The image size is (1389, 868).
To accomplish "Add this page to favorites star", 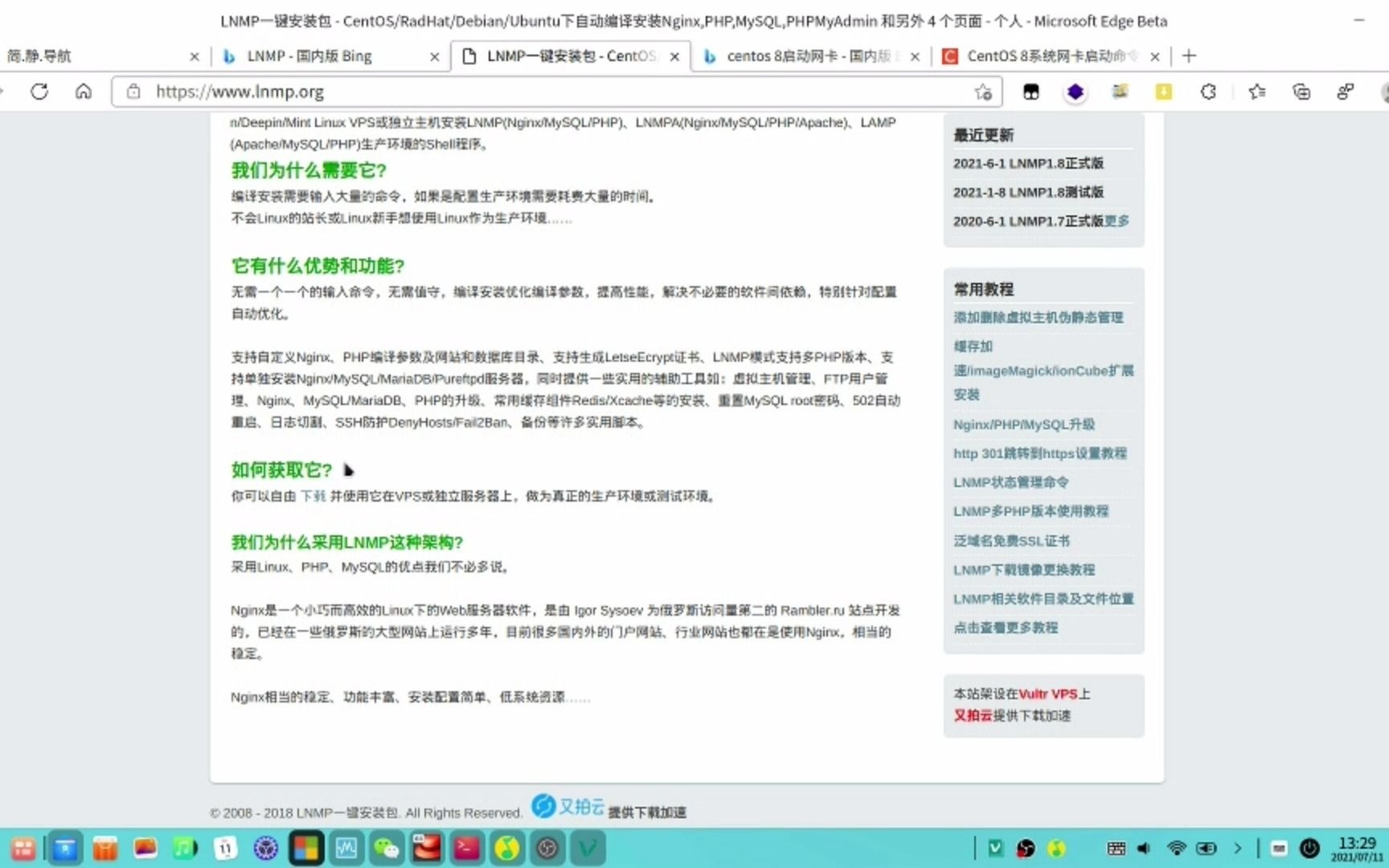I will (982, 92).
